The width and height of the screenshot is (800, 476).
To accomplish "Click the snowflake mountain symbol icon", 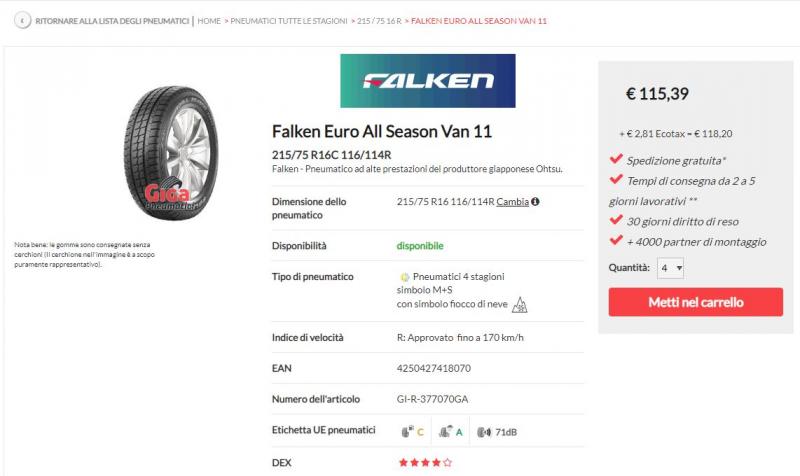I will click(x=519, y=305).
